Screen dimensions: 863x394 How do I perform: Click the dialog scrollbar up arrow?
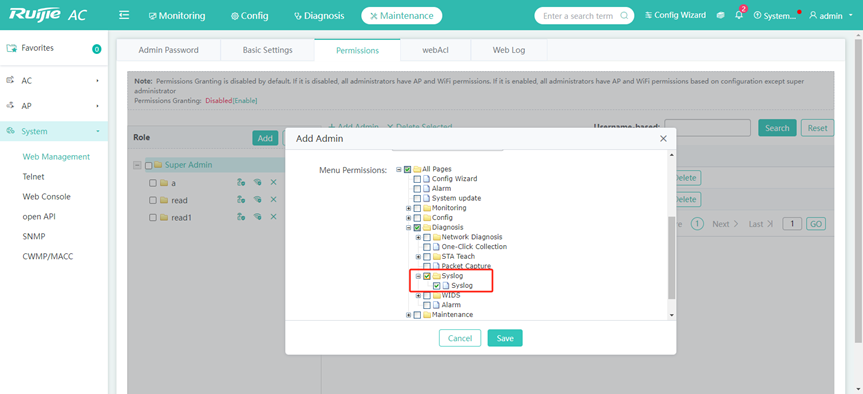671,155
